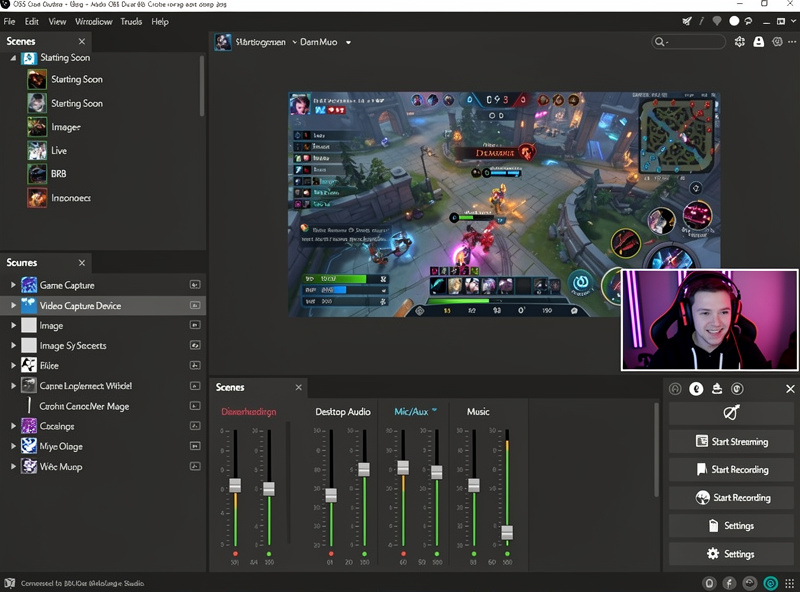Expand the Image Sy Secerts source
This screenshot has width=800, height=592.
pos(13,346)
